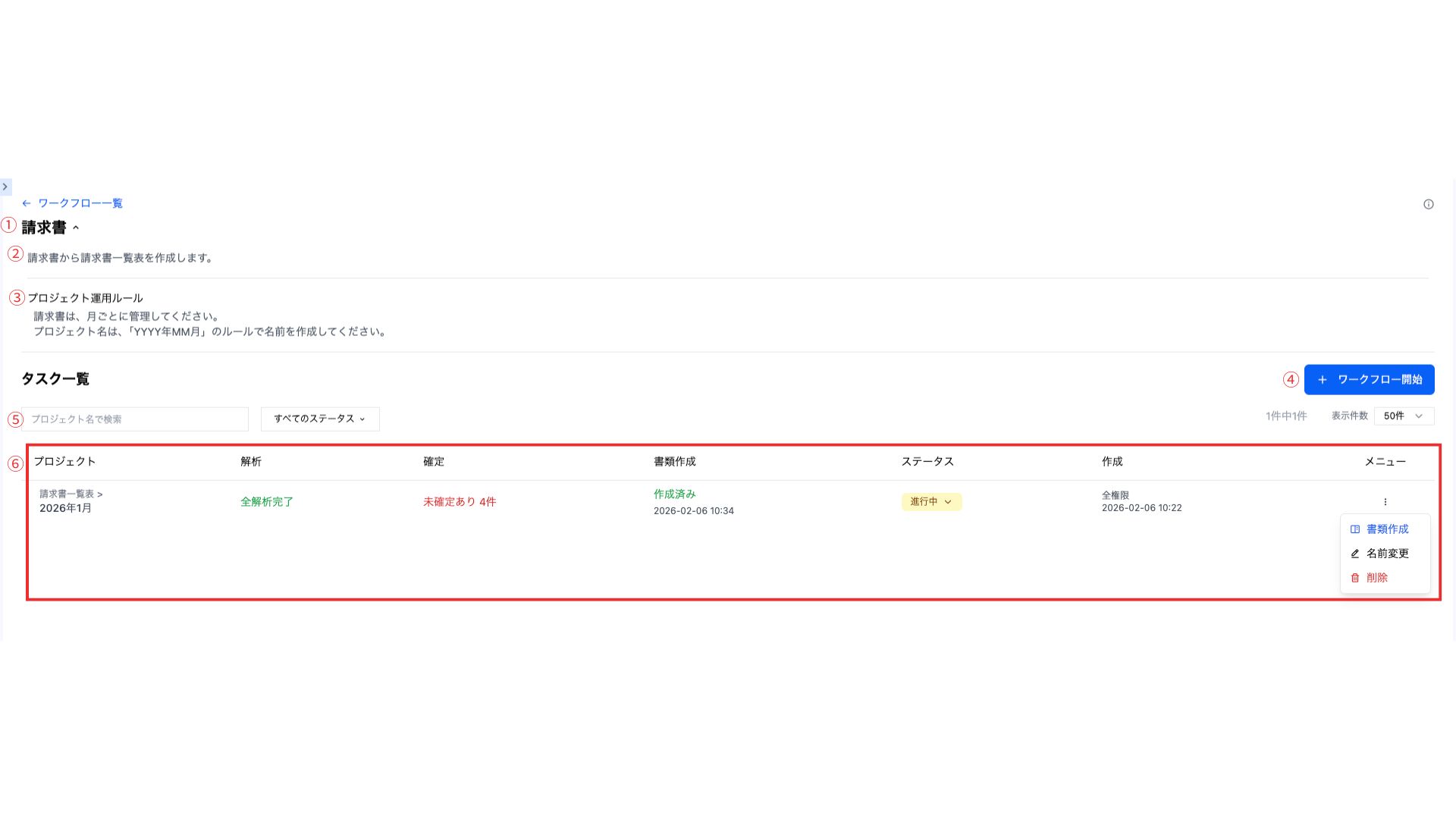Expand the collapsed sidebar with the chevron
Screen dimensions: 1456x819
click(5, 187)
